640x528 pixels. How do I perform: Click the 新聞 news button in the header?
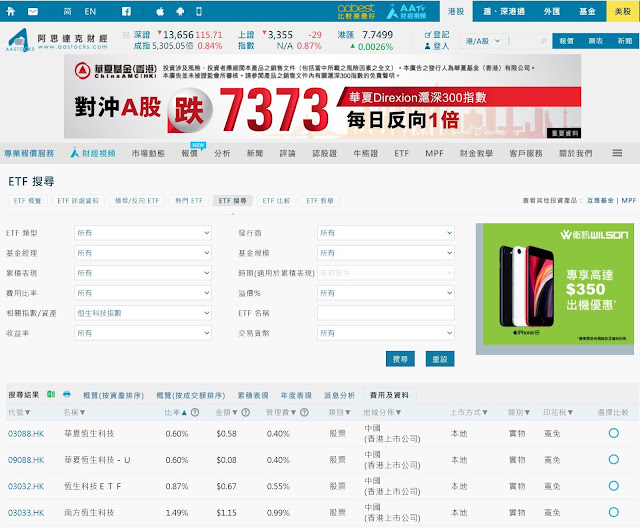(x=624, y=41)
